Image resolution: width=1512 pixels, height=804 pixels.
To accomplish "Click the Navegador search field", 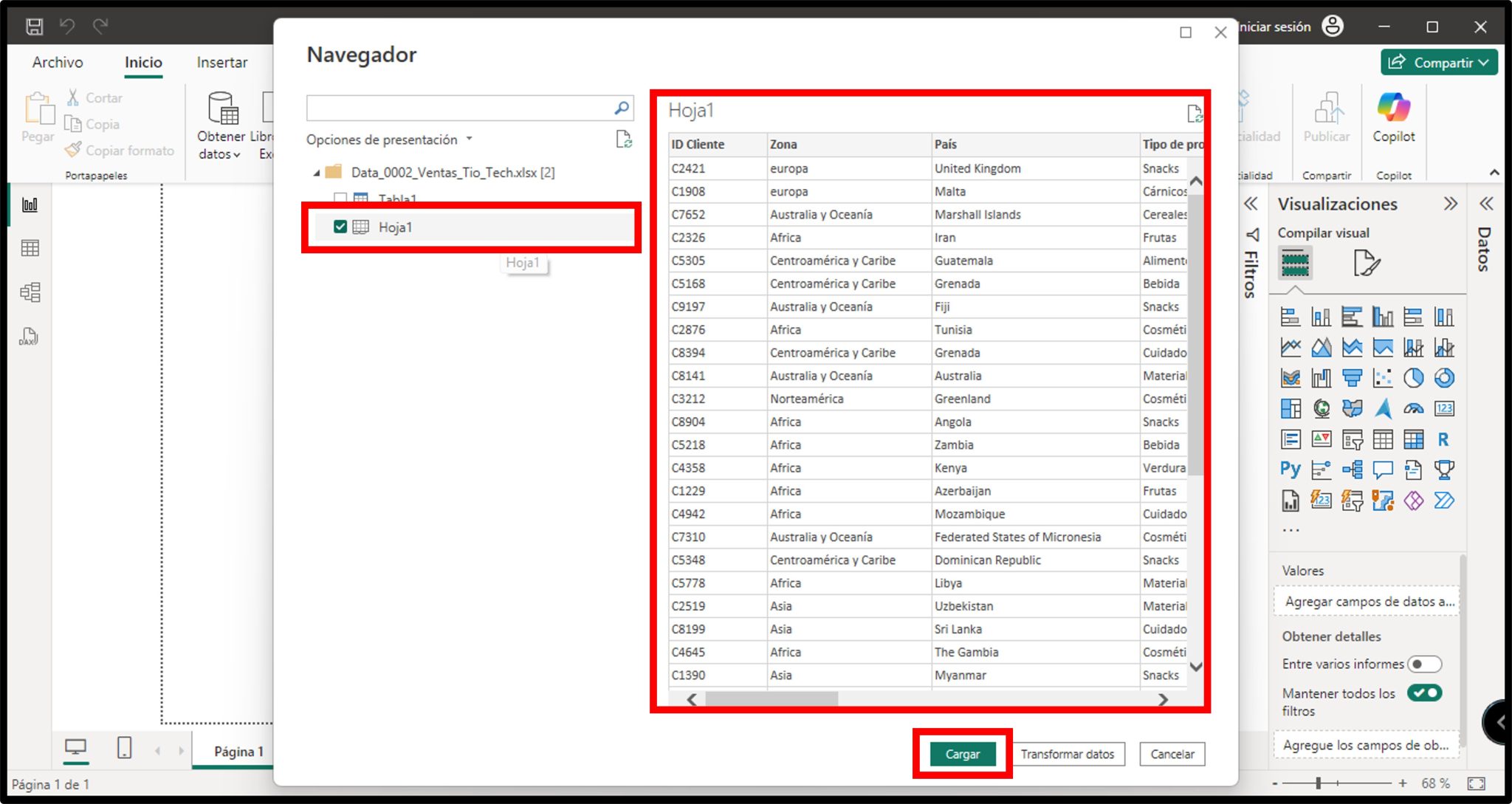I will coord(459,108).
